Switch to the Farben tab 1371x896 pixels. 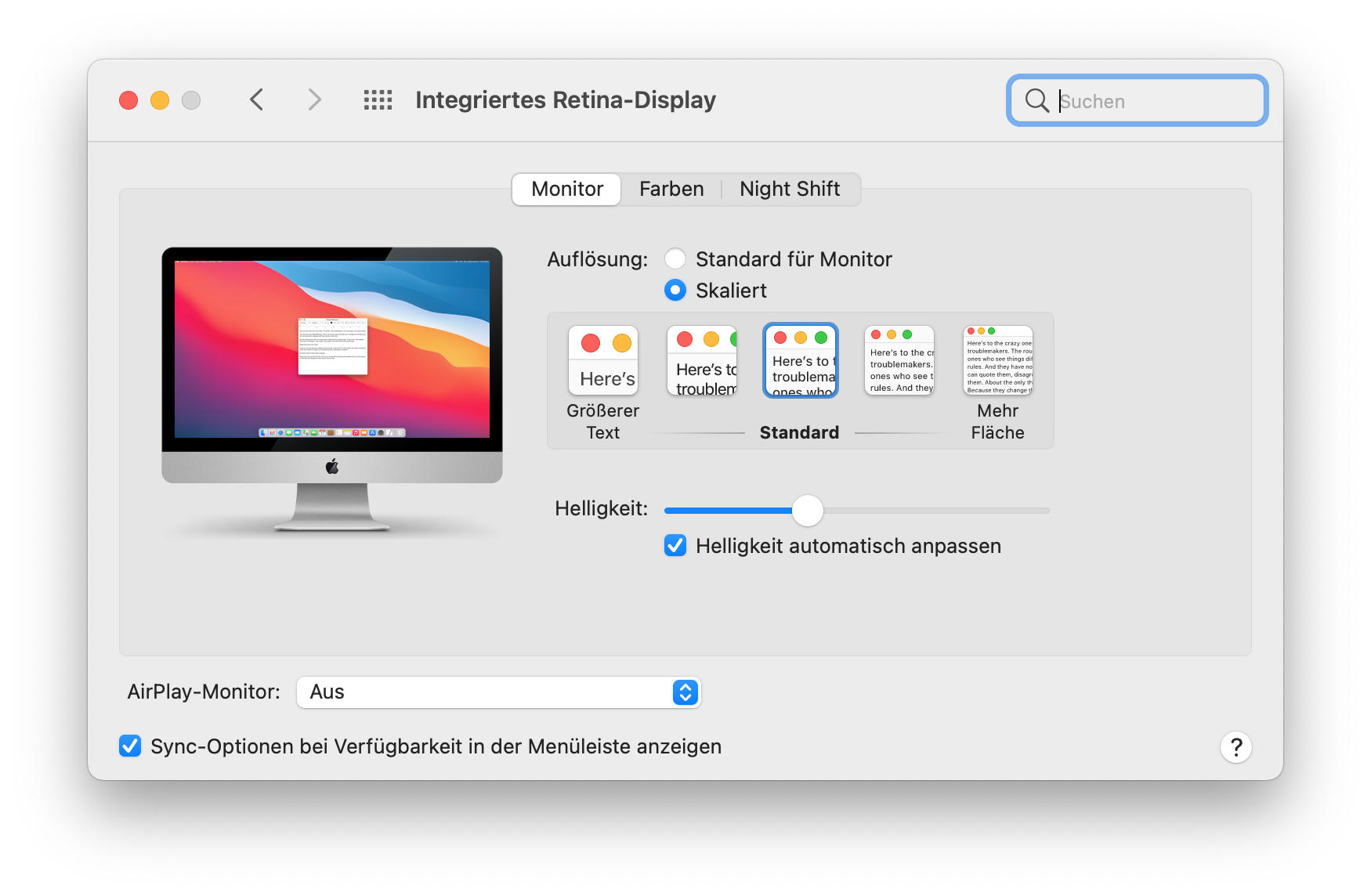pyautogui.click(x=671, y=189)
